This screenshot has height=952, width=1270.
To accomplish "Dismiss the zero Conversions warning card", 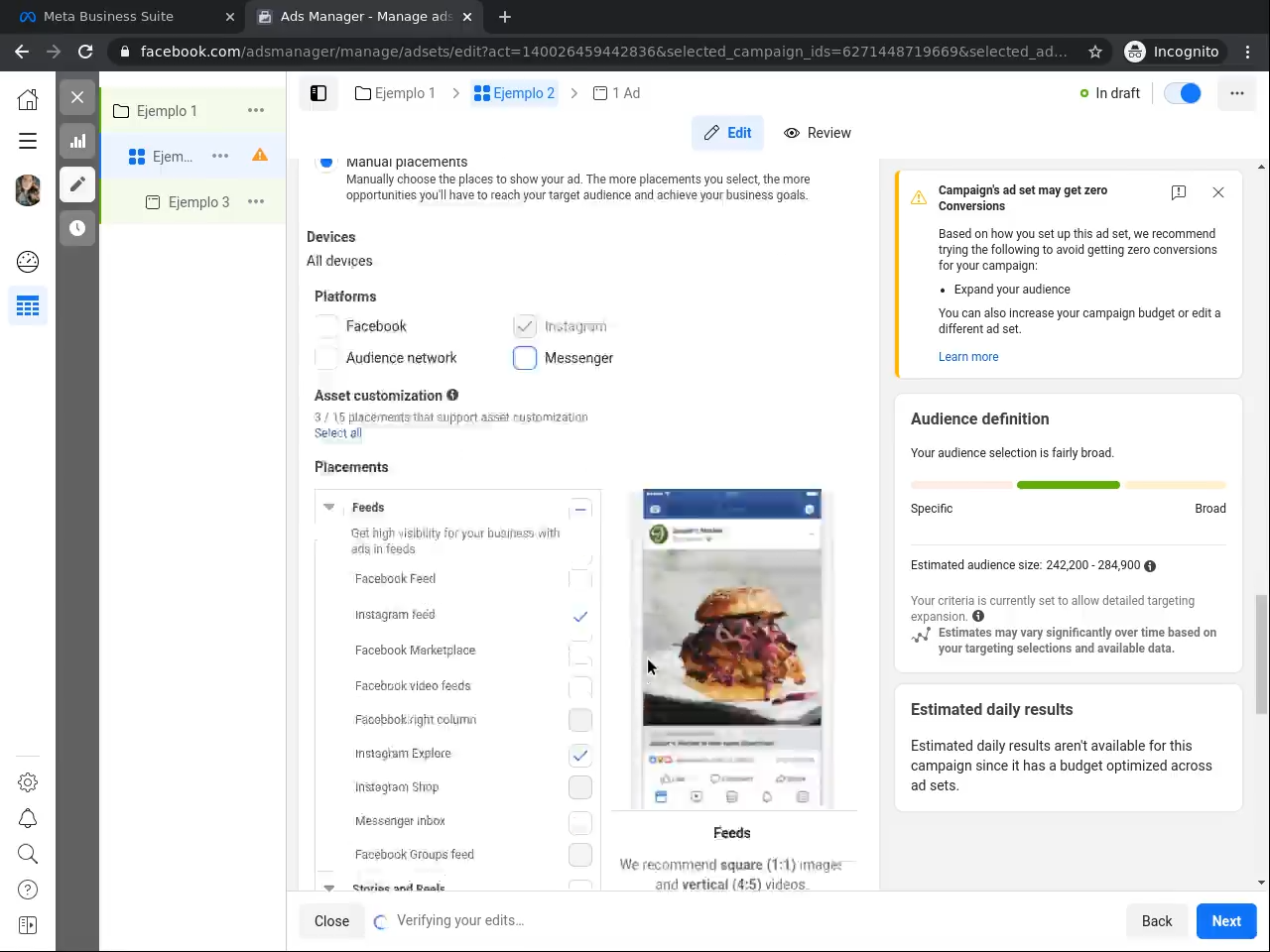I will pos(1218,192).
